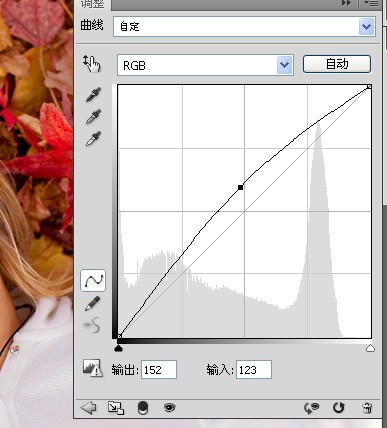
Task: Return to adjustment list arrow
Action: pos(89,408)
